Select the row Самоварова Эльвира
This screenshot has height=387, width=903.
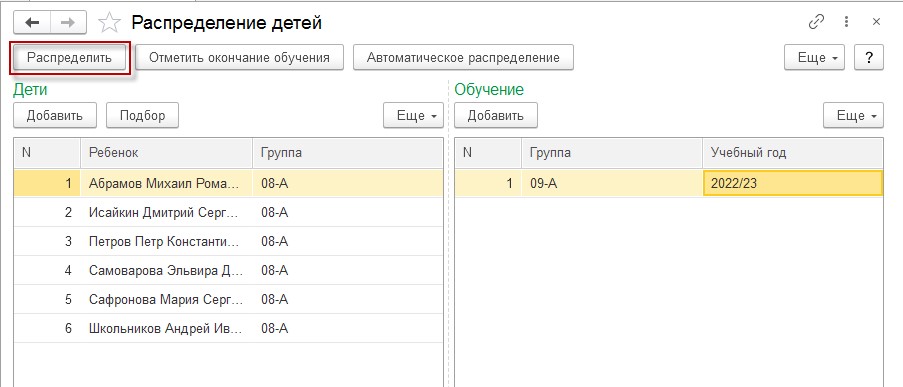click(229, 270)
